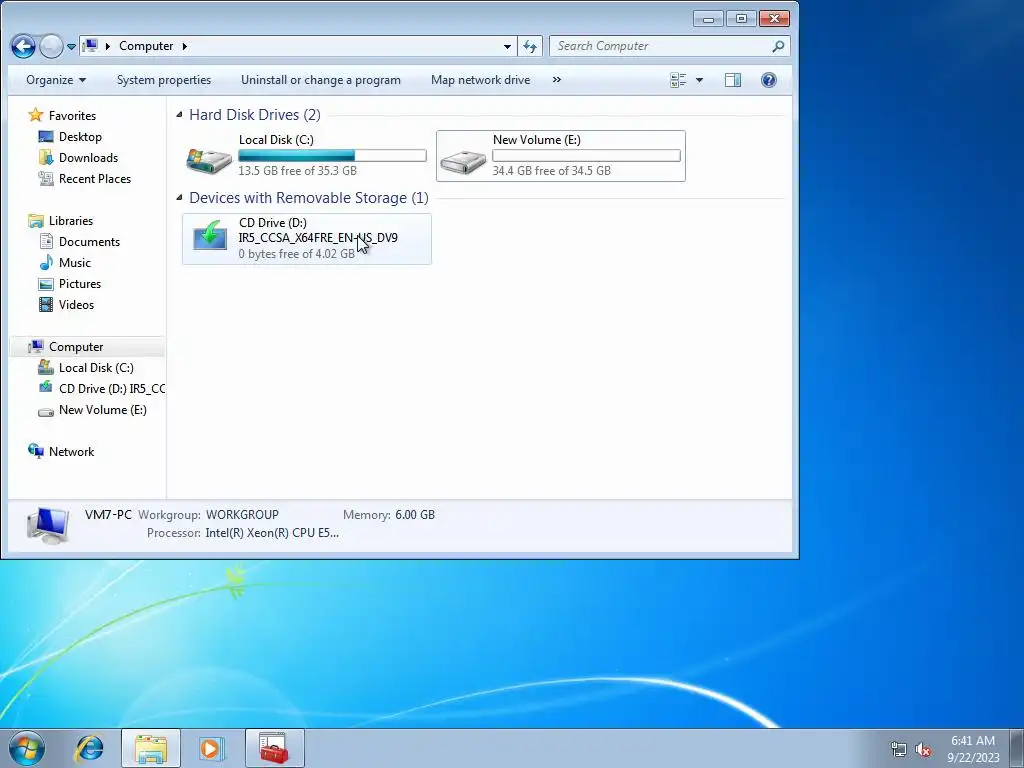Collapse Devices with Removable Storage group
This screenshot has width=1024, height=768.
click(180, 197)
